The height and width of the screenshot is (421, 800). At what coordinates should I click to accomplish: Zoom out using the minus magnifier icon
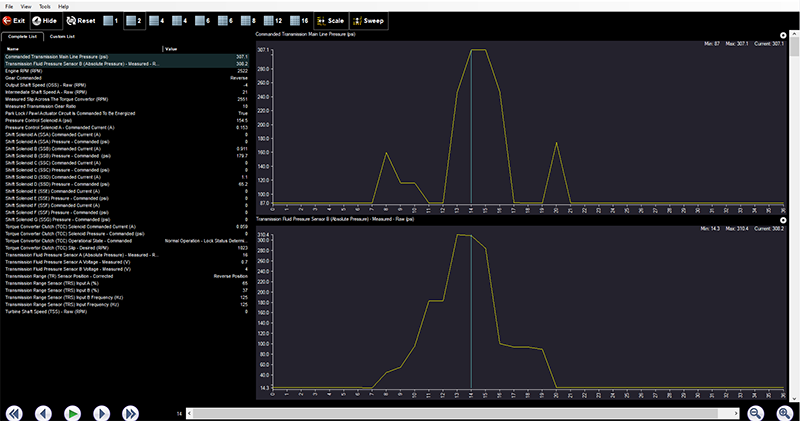[x=756, y=412]
